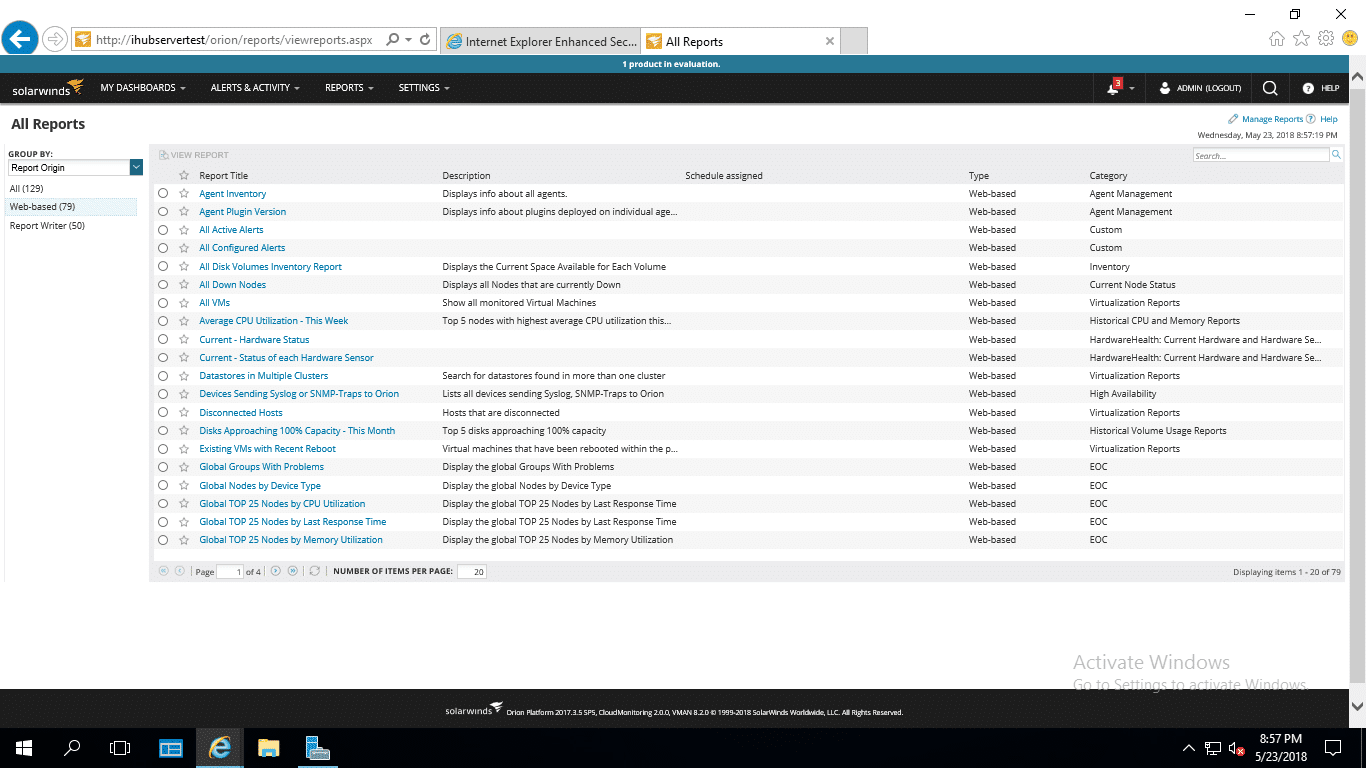Click the search magnifier in Orion header
The width and height of the screenshot is (1366, 768).
click(x=1270, y=88)
